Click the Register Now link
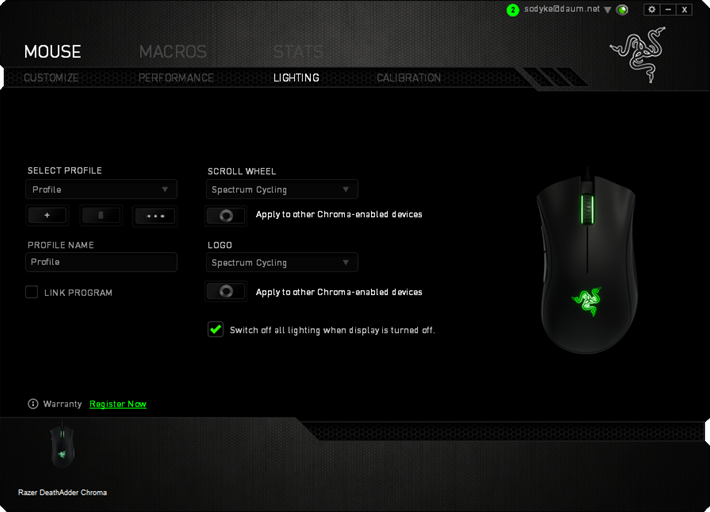This screenshot has height=512, width=710. tap(118, 404)
